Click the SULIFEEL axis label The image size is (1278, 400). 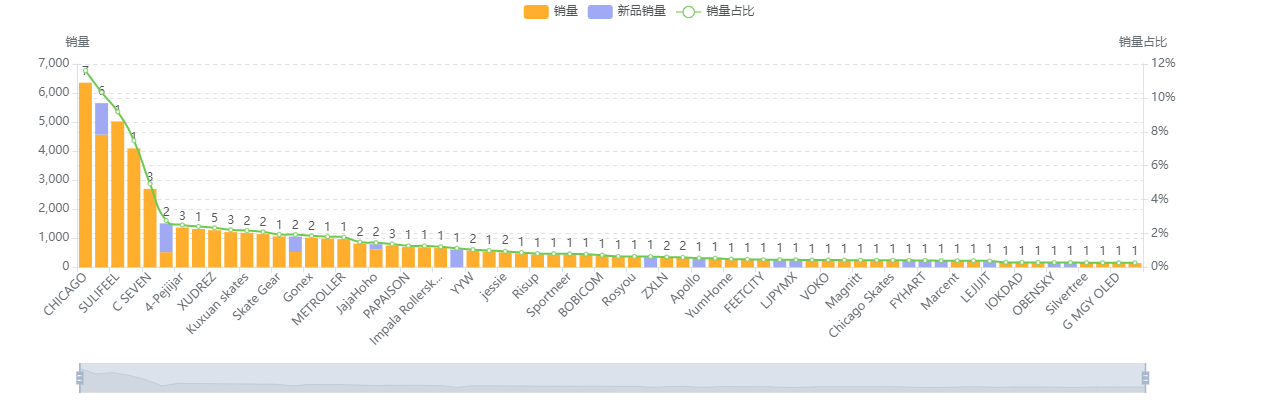click(100, 291)
